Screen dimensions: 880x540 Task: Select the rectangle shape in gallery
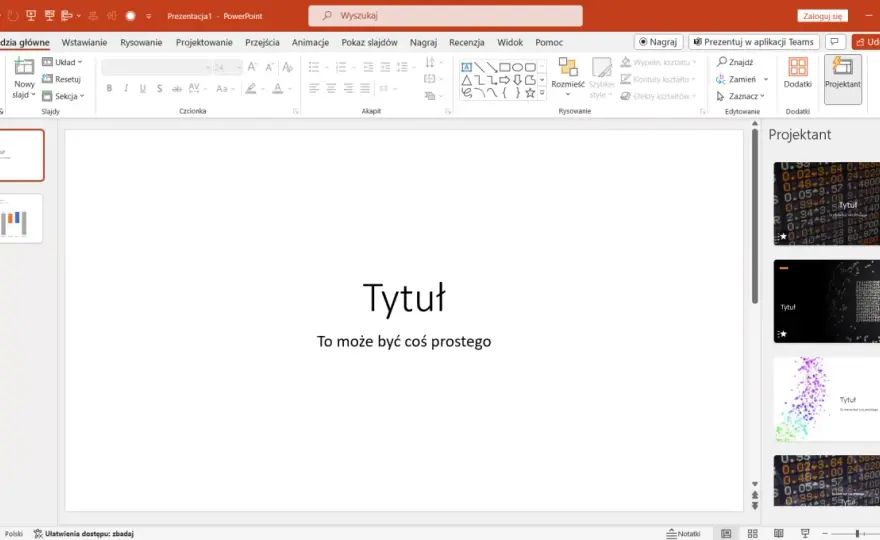505,67
